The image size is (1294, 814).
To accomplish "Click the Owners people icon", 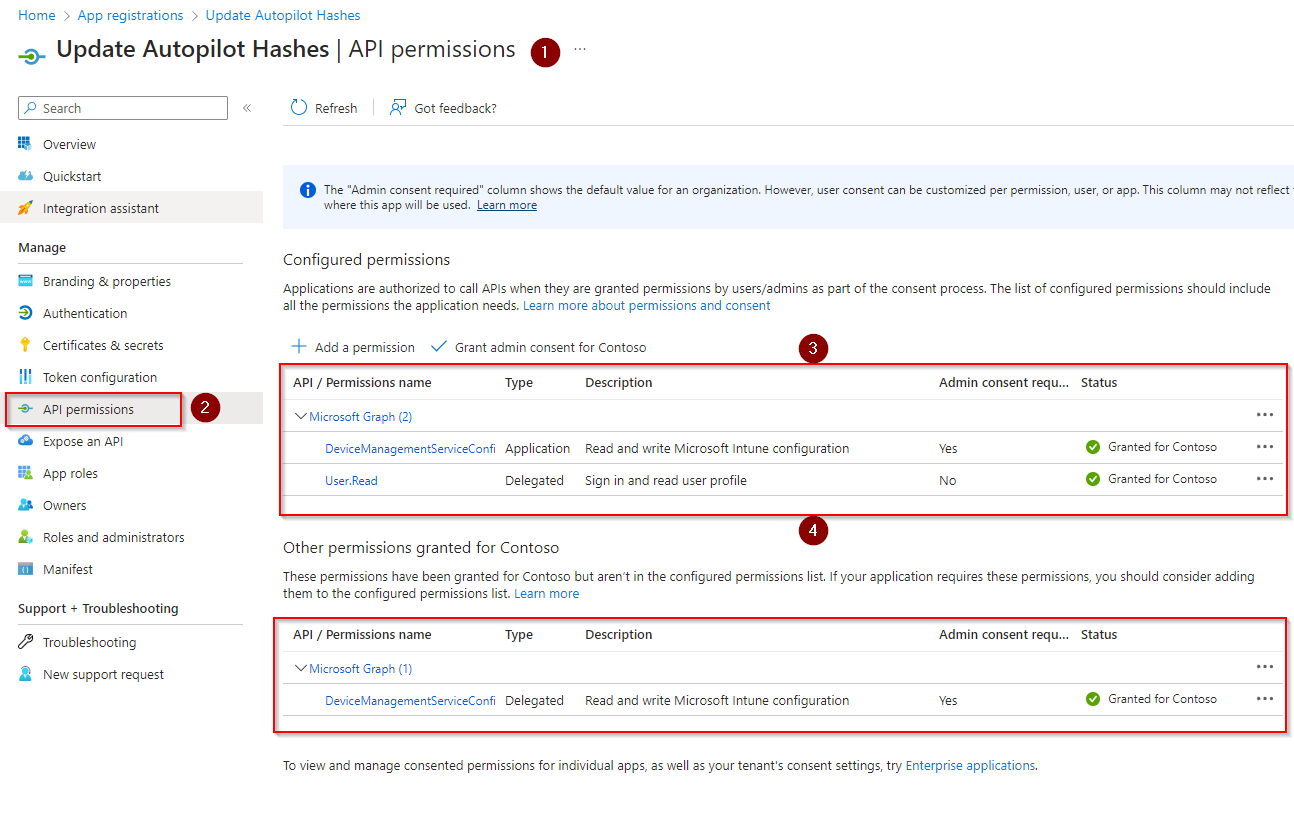I will pyautogui.click(x=25, y=505).
